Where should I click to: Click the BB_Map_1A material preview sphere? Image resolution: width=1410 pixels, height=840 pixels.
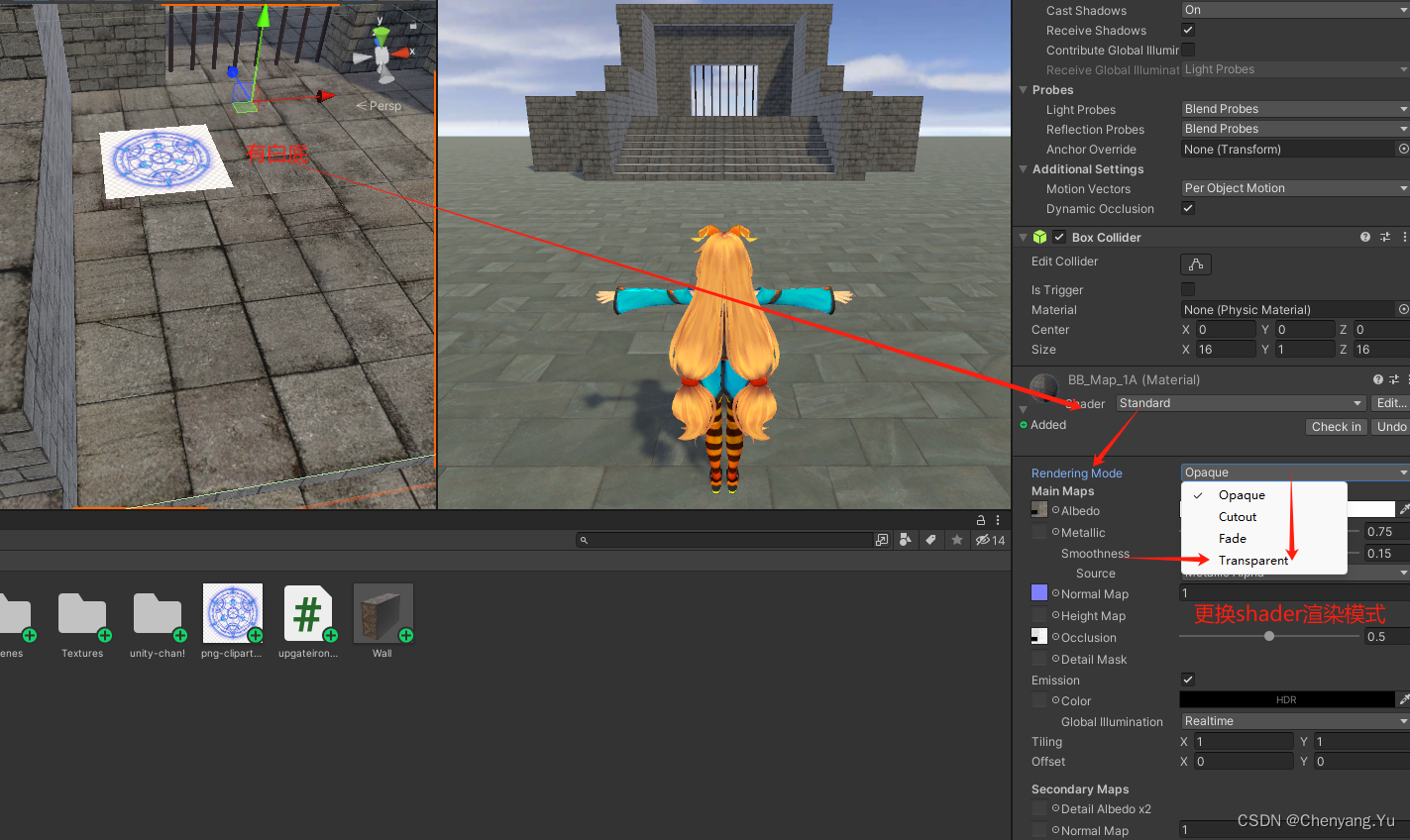click(x=1044, y=387)
